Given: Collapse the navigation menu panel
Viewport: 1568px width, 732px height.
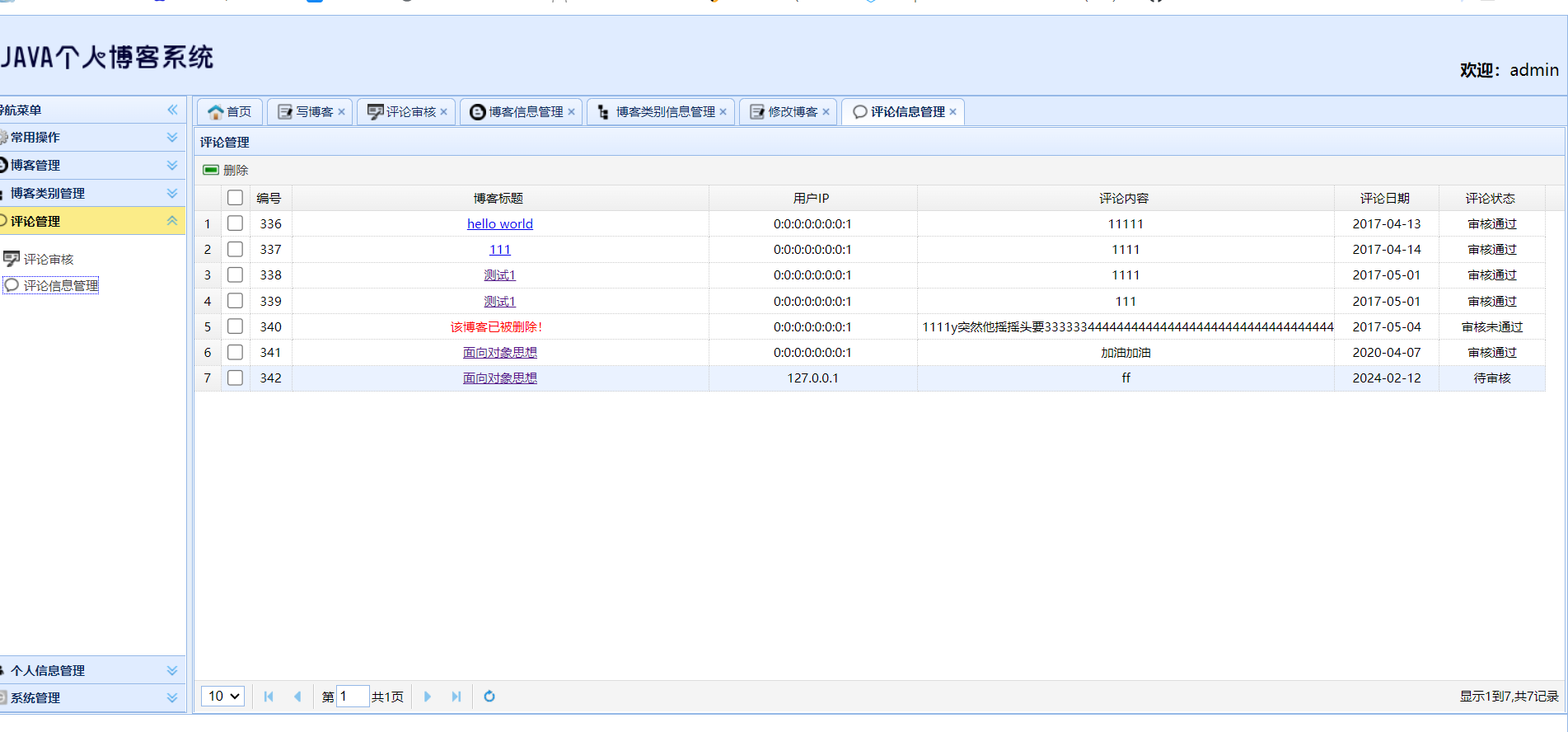Looking at the screenshot, I should pos(172,110).
